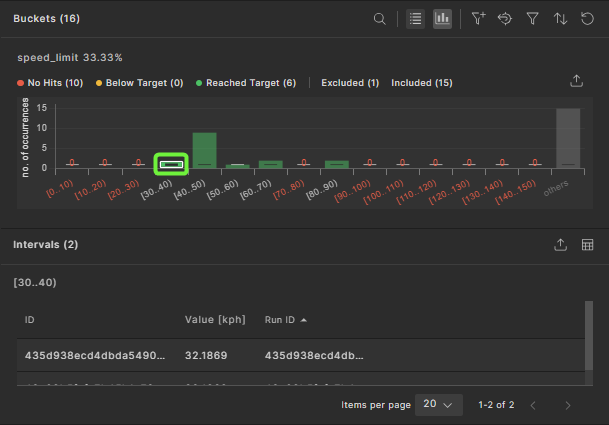This screenshot has height=425, width=609.
Task: Export the buckets chart
Action: pos(576,81)
